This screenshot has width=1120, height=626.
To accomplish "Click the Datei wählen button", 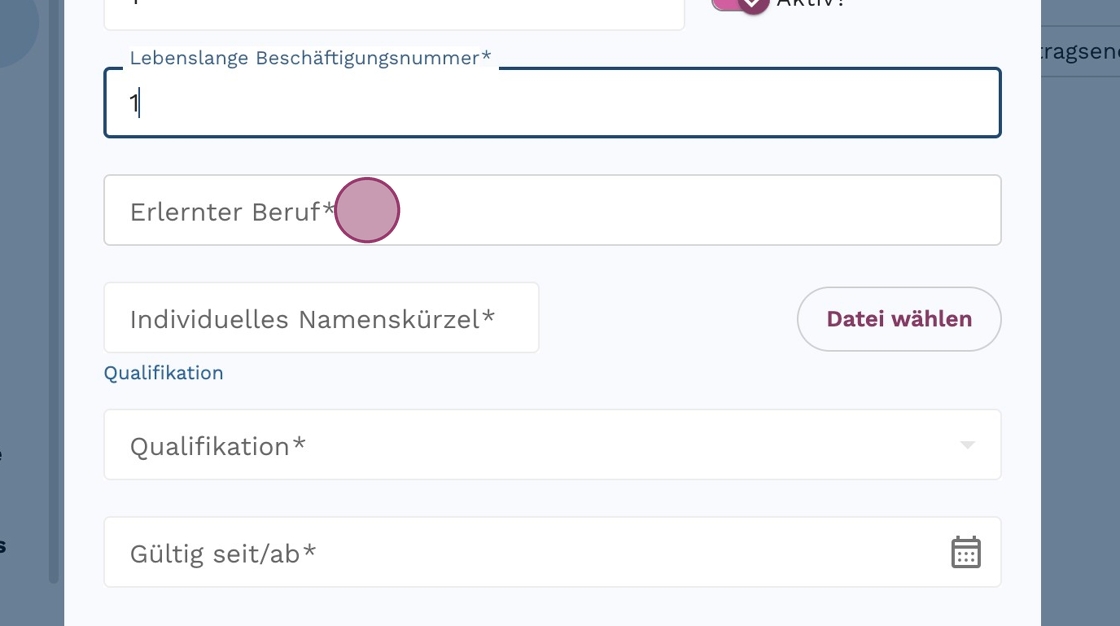I will [x=898, y=319].
